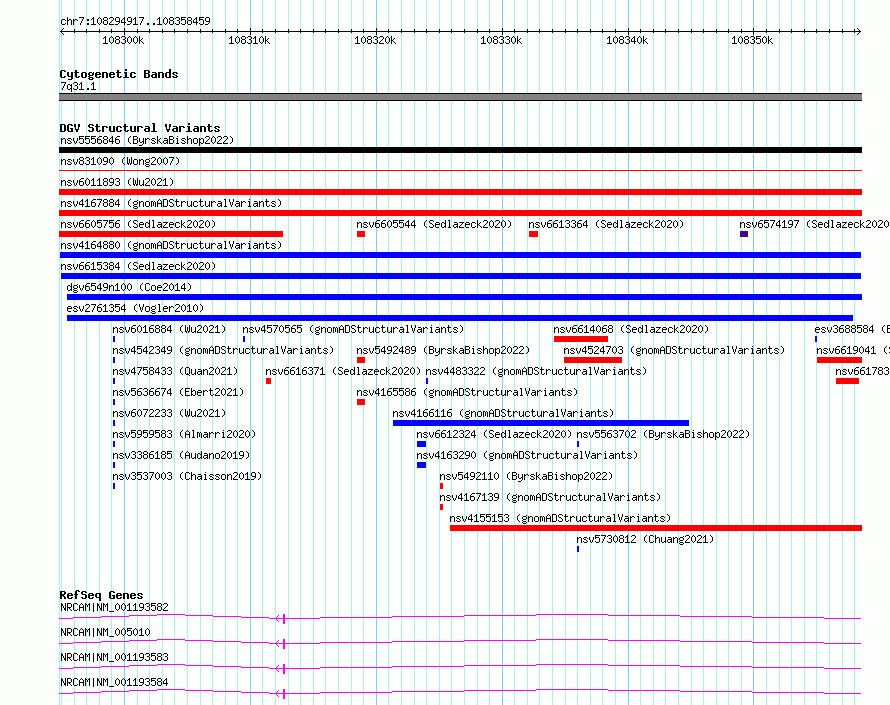Click the nsv6614068 (Sedlazeck2020) label
The image size is (890, 705).
631,329
